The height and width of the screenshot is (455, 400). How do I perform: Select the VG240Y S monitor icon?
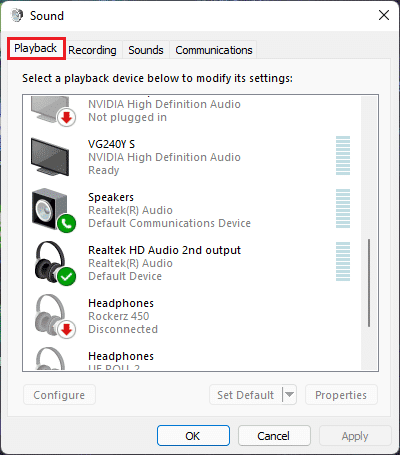tap(50, 157)
